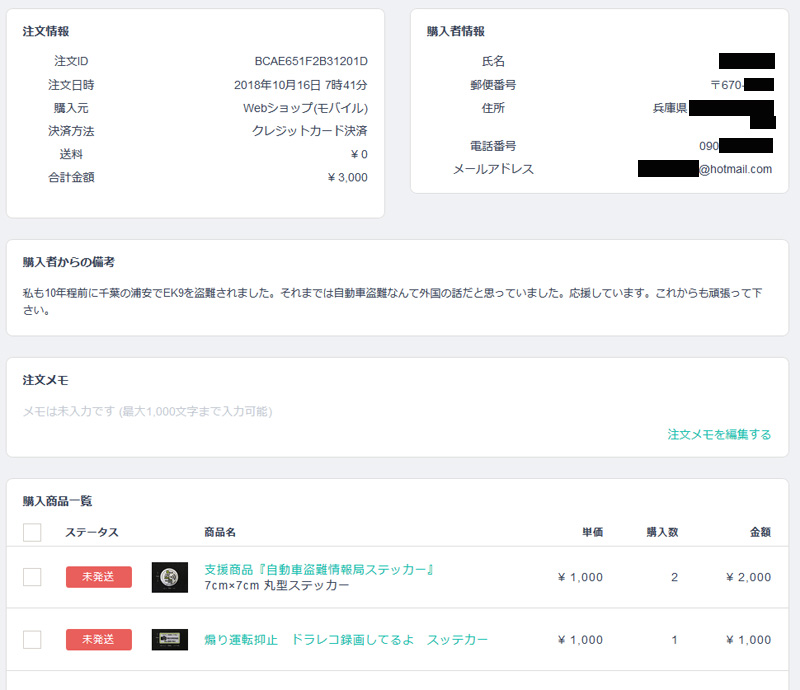The height and width of the screenshot is (690, 800).
Task: Select the checkbox for 煽り運転抑止 sticker row
Action: pos(32,640)
